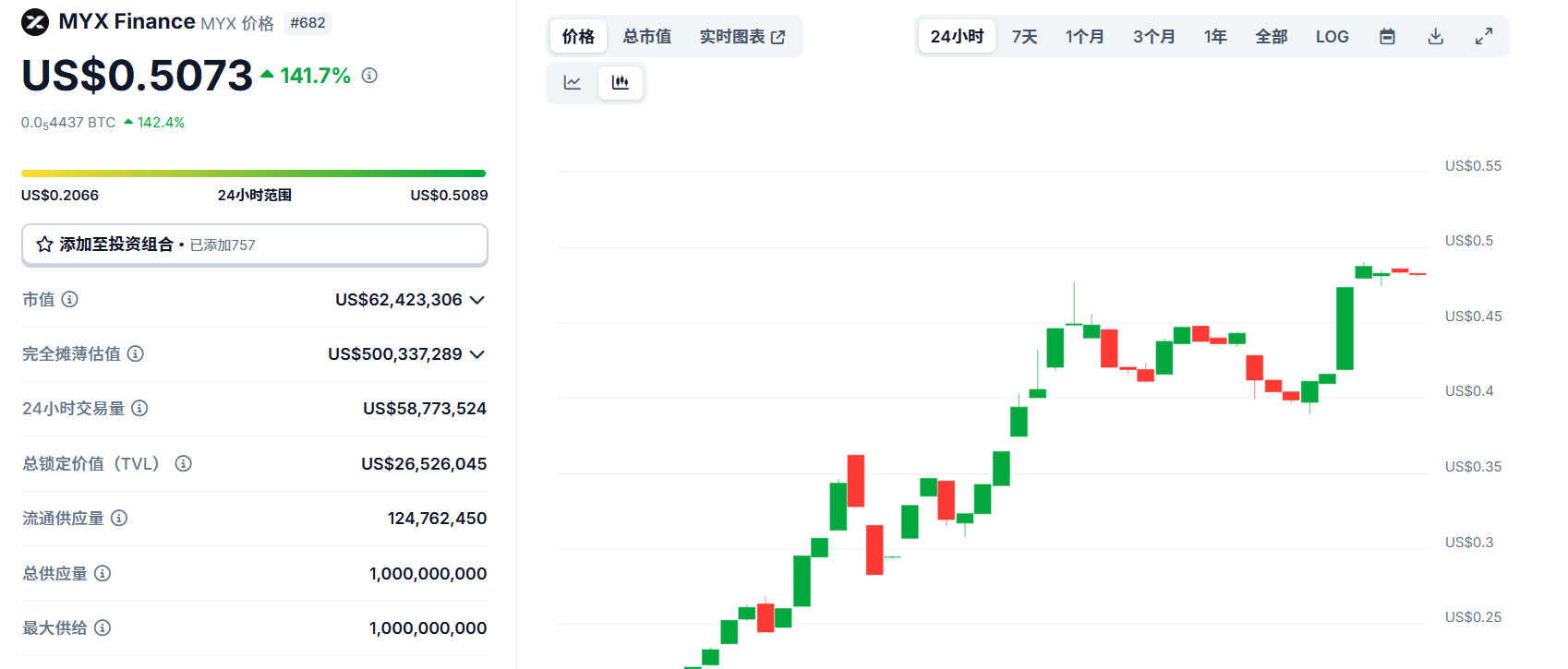
Task: Open the info icon next to 市值
Action: click(70, 299)
